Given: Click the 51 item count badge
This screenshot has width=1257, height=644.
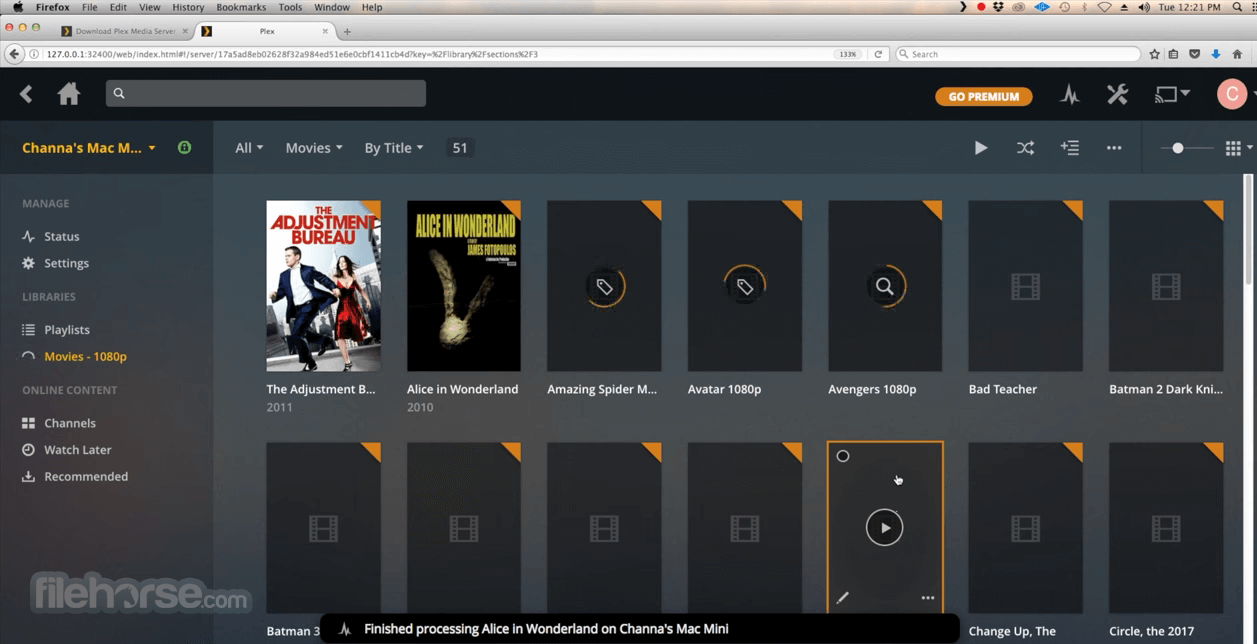Looking at the screenshot, I should [x=460, y=148].
